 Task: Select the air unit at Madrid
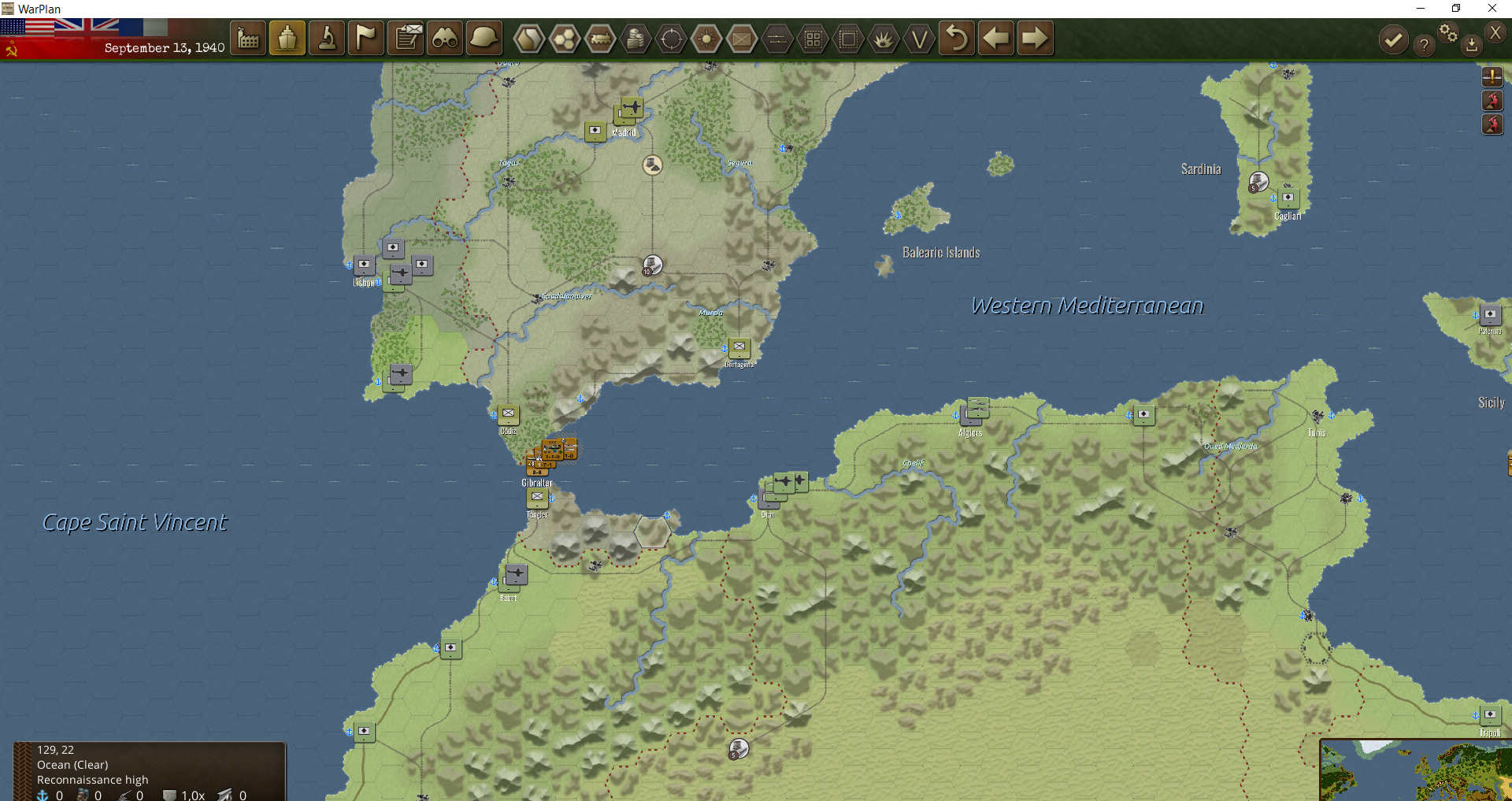pyautogui.click(x=632, y=107)
